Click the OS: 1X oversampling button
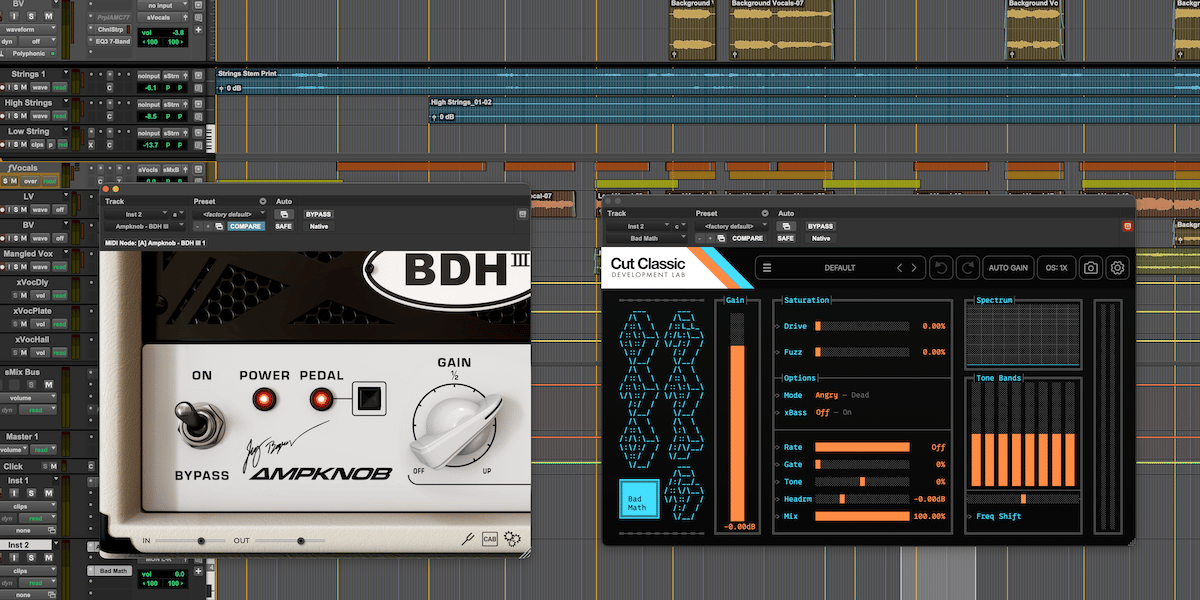 [1055, 268]
